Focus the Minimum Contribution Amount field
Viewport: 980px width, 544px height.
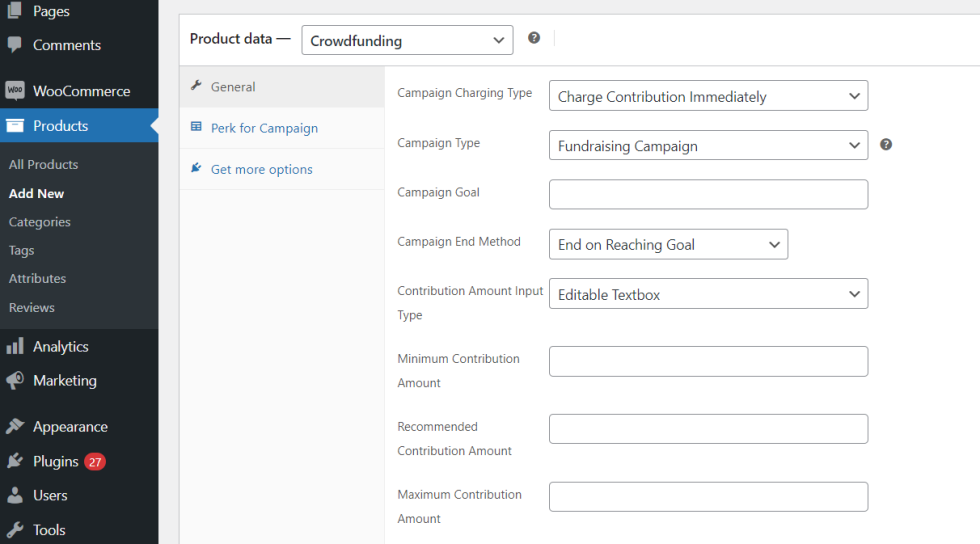tap(708, 361)
